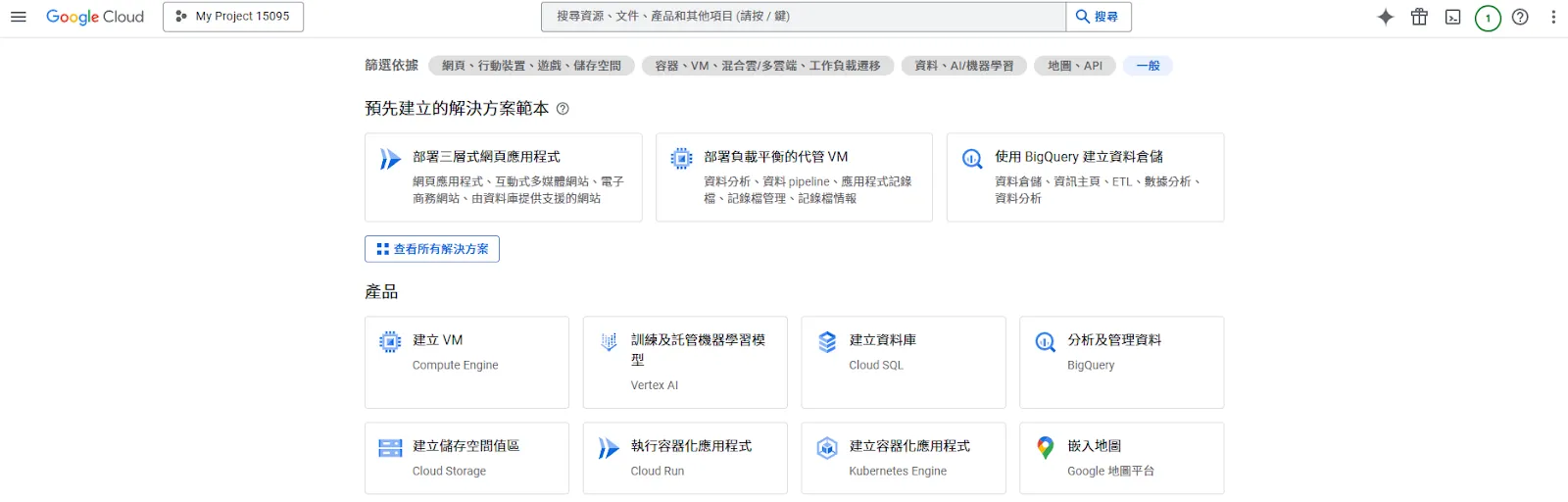Click the Cloud Run subtitle text
The height and width of the screenshot is (502, 1568).
pos(658,471)
